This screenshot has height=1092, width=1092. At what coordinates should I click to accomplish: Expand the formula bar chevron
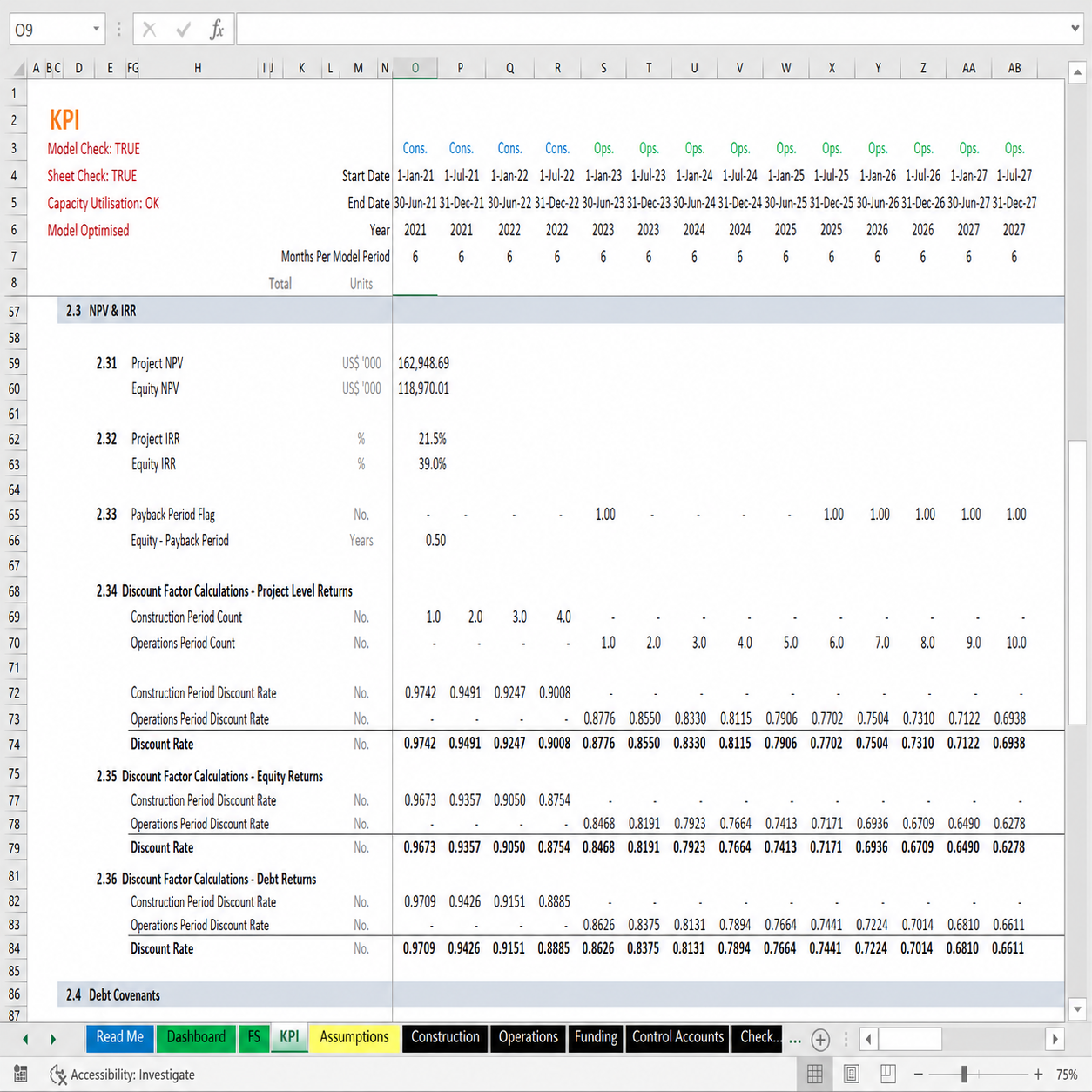(1075, 30)
